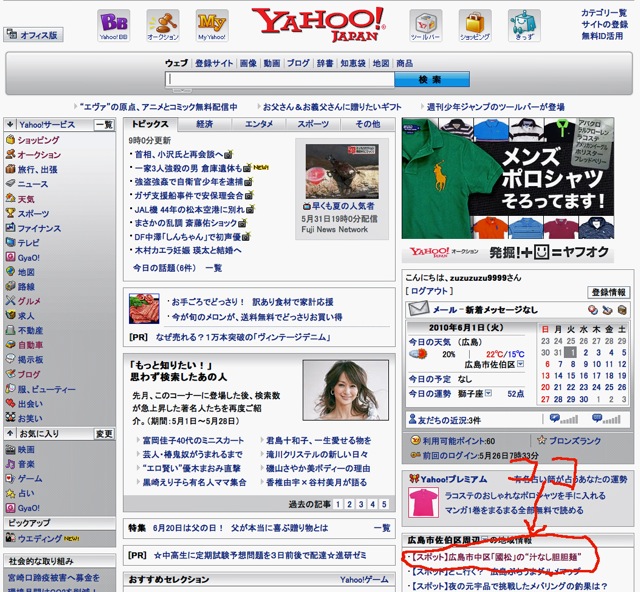Switch to the 経済 tab
The width and height of the screenshot is (640, 592).
205,124
